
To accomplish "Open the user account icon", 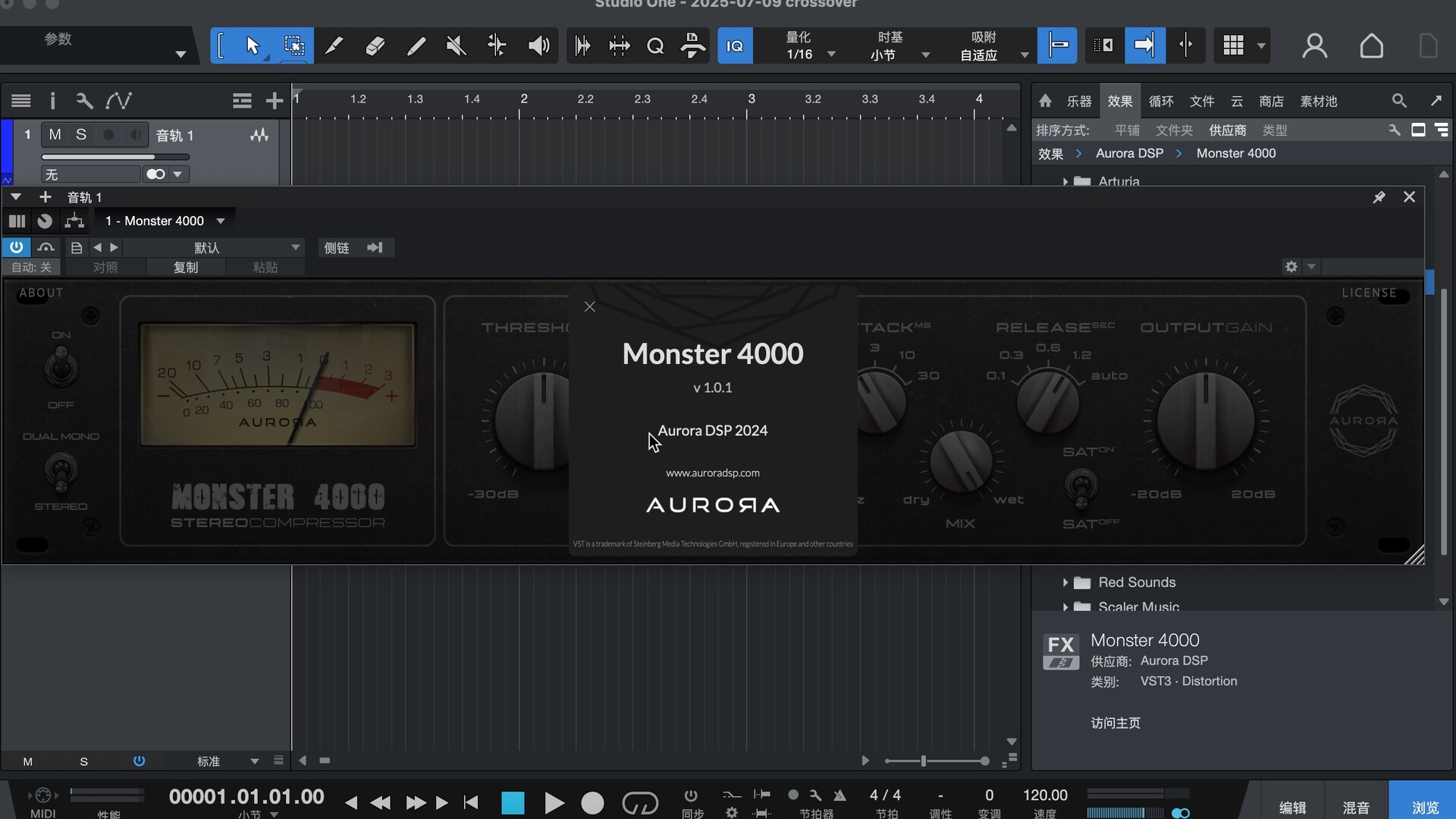I will [1314, 46].
